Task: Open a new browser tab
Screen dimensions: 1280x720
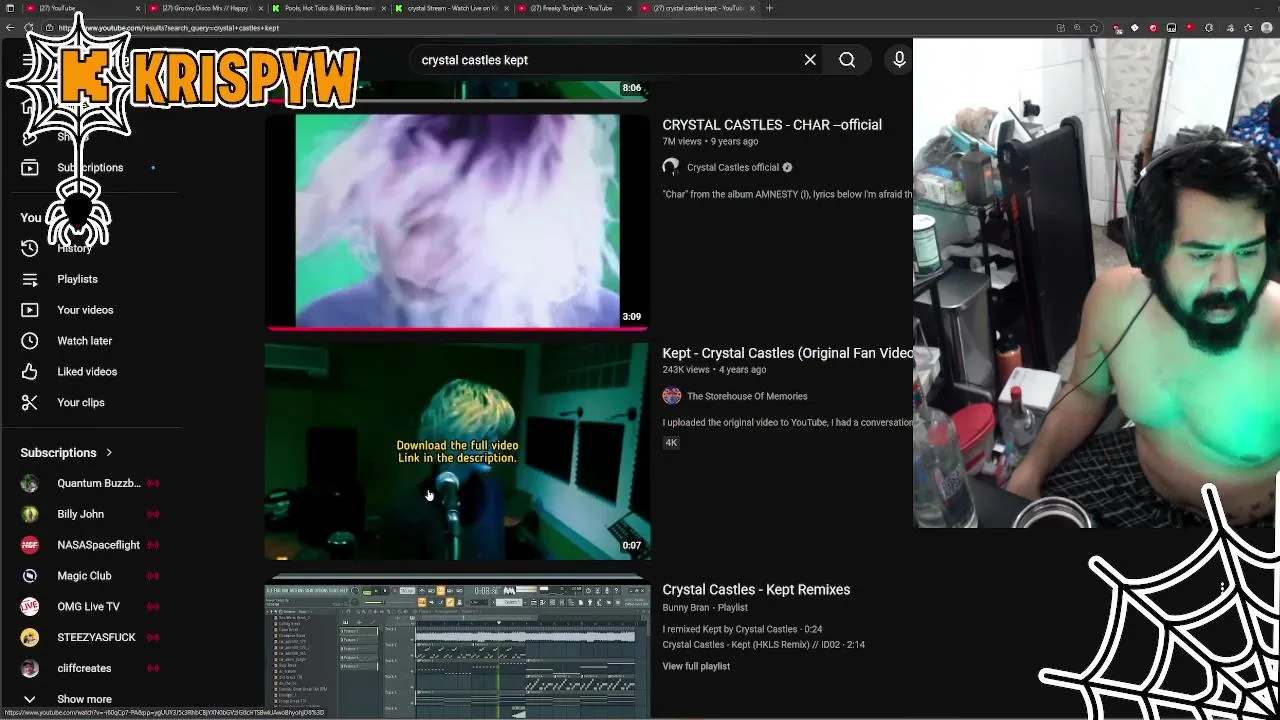Action: 769,8
